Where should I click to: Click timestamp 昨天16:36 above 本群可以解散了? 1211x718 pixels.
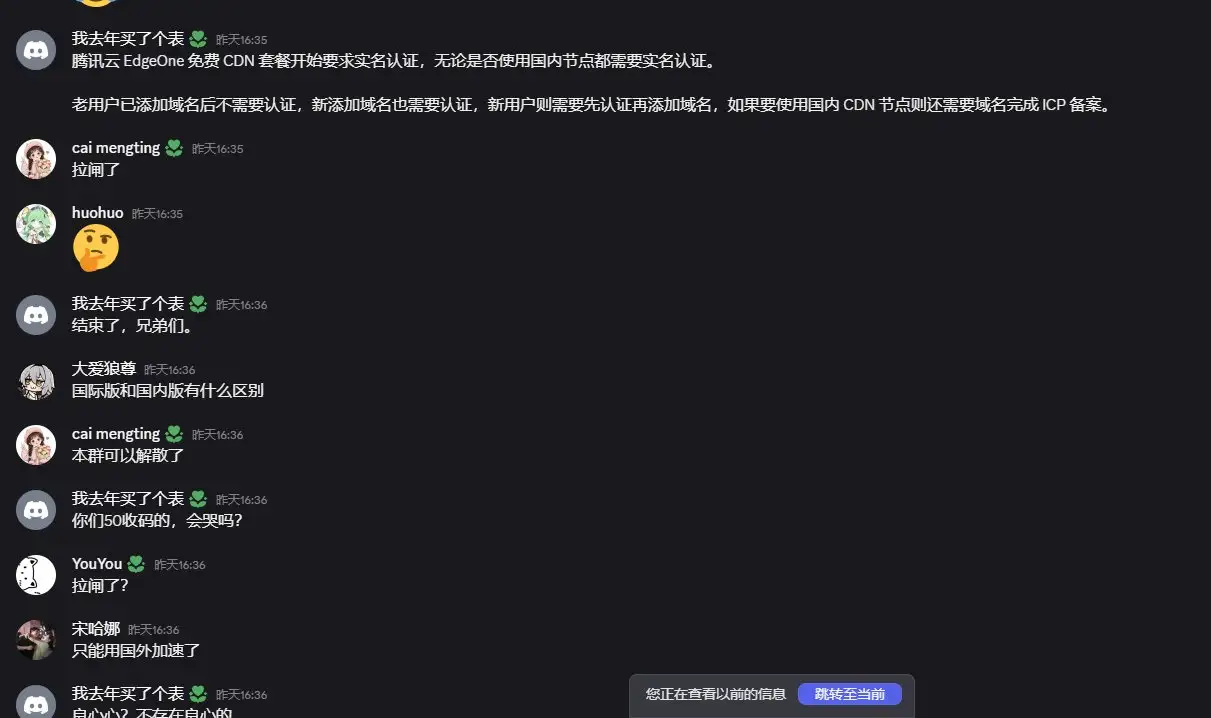(x=218, y=435)
